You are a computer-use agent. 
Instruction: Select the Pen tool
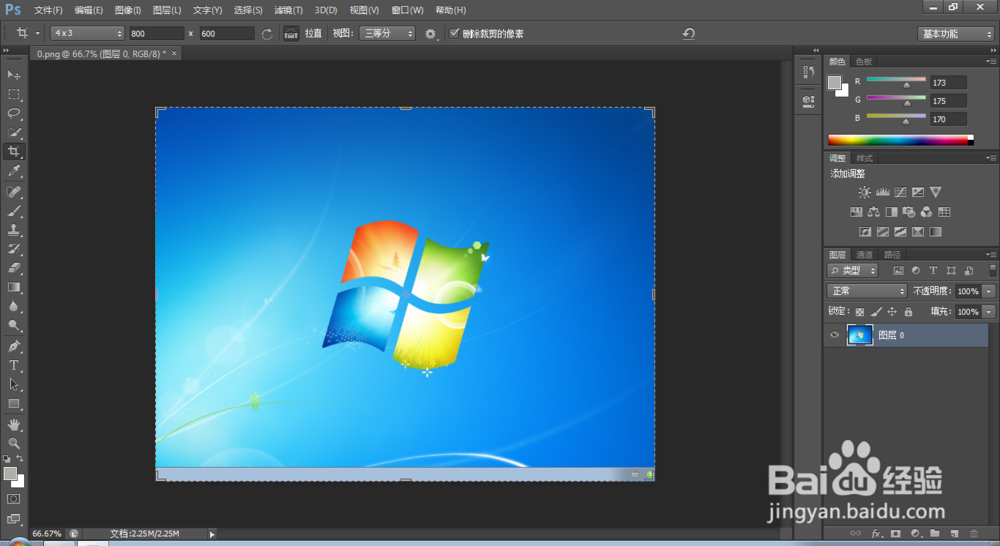click(13, 346)
